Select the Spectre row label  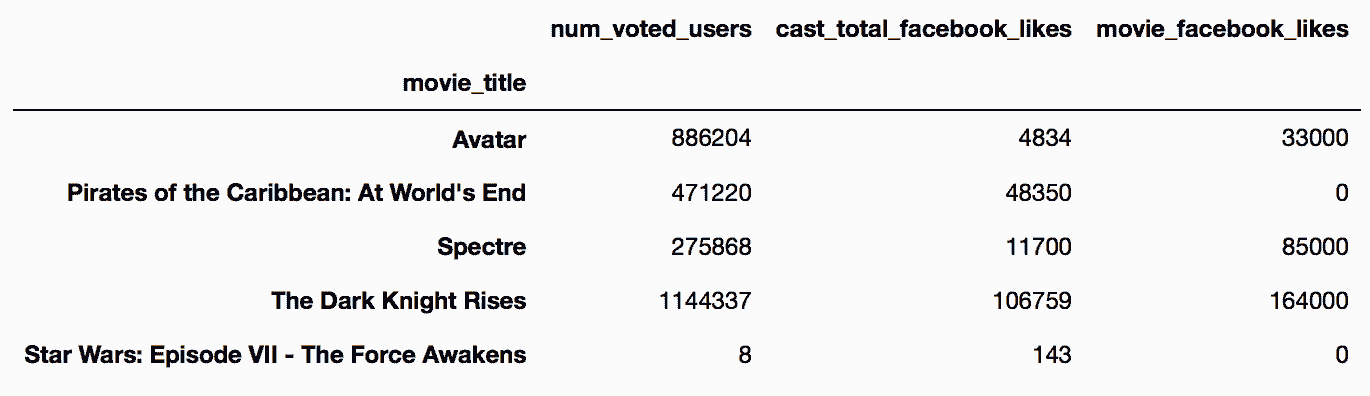coord(482,247)
